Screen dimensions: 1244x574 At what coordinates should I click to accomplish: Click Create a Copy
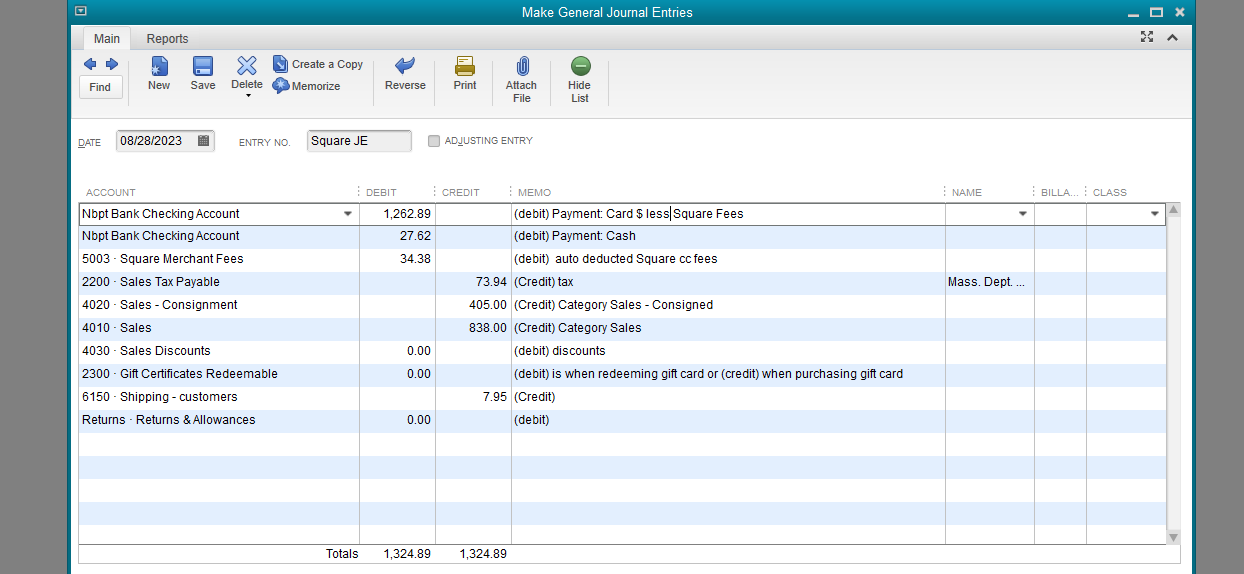[x=318, y=64]
